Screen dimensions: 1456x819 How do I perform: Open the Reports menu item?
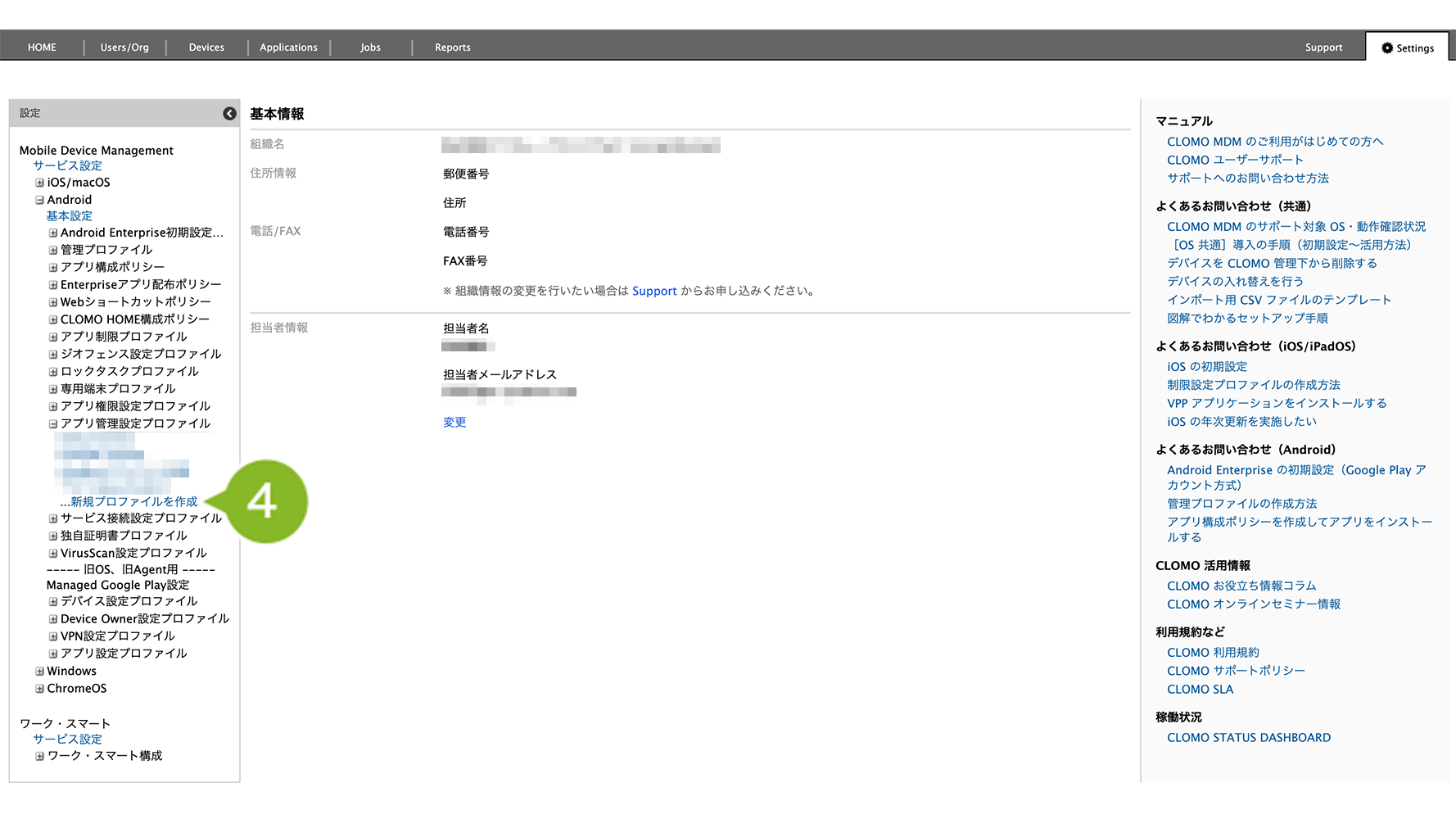click(452, 48)
